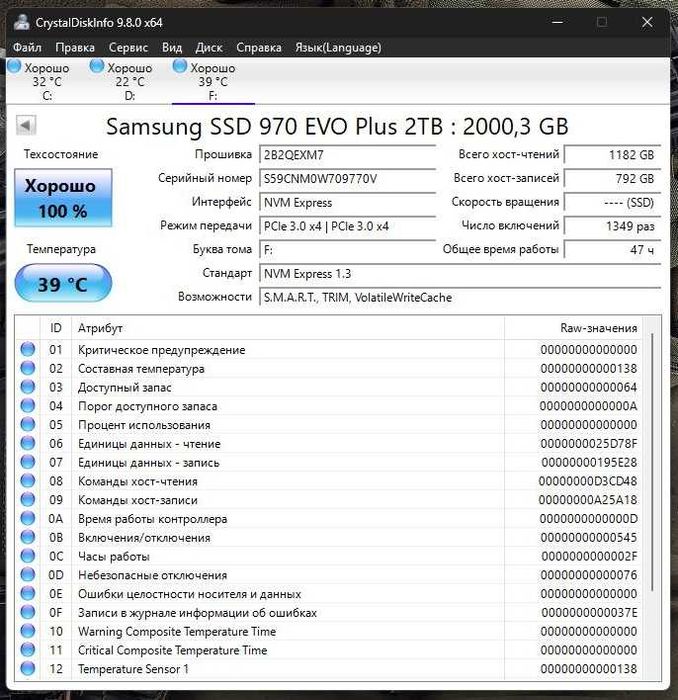Viewport: 678px width, 700px height.
Task: Open the Файл menu
Action: pyautogui.click(x=27, y=47)
